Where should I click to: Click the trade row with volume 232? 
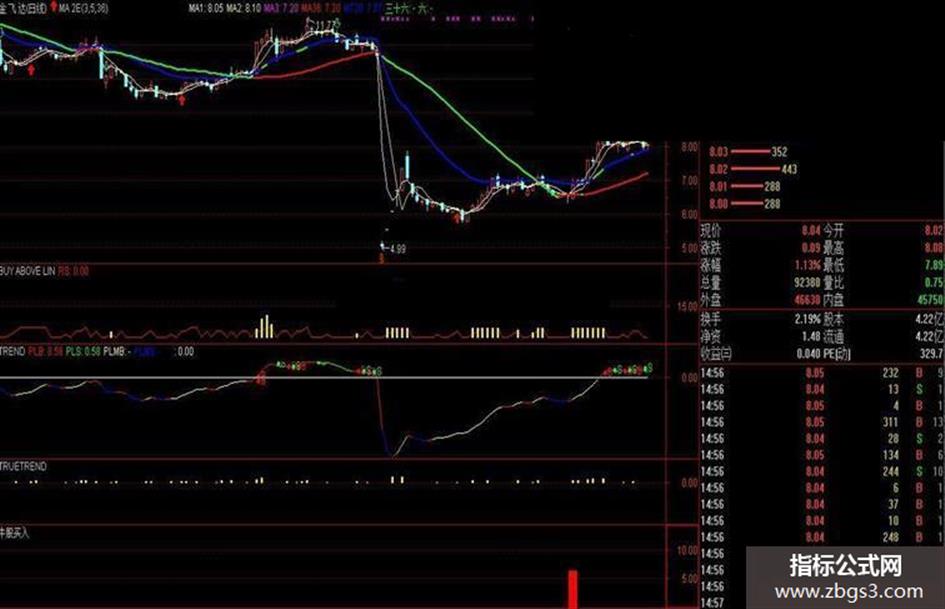[821, 373]
